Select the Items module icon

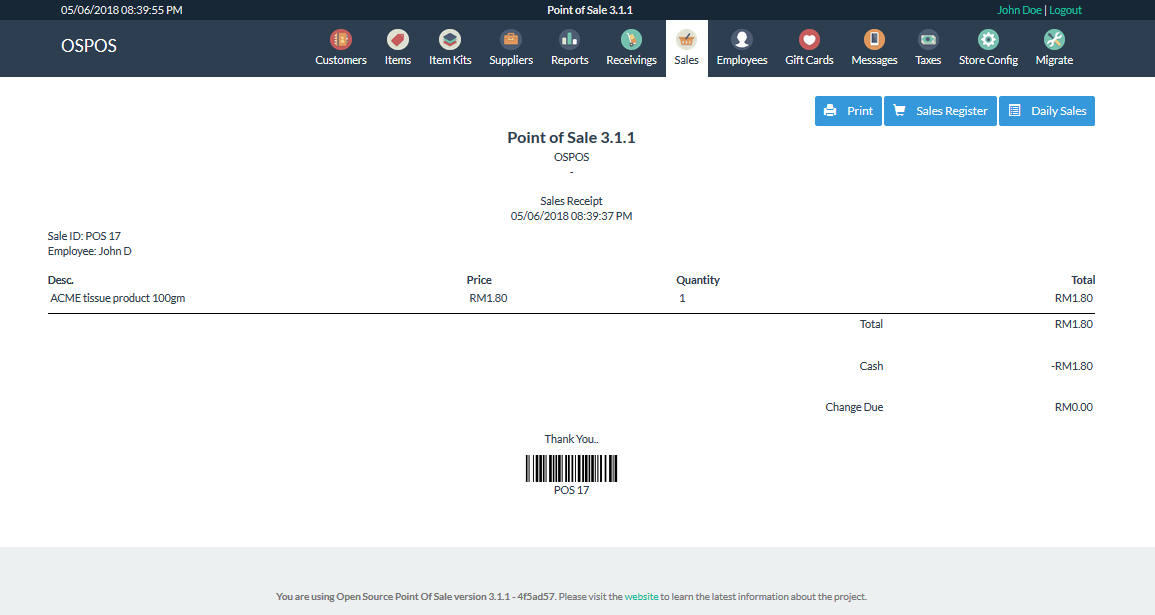pos(397,46)
